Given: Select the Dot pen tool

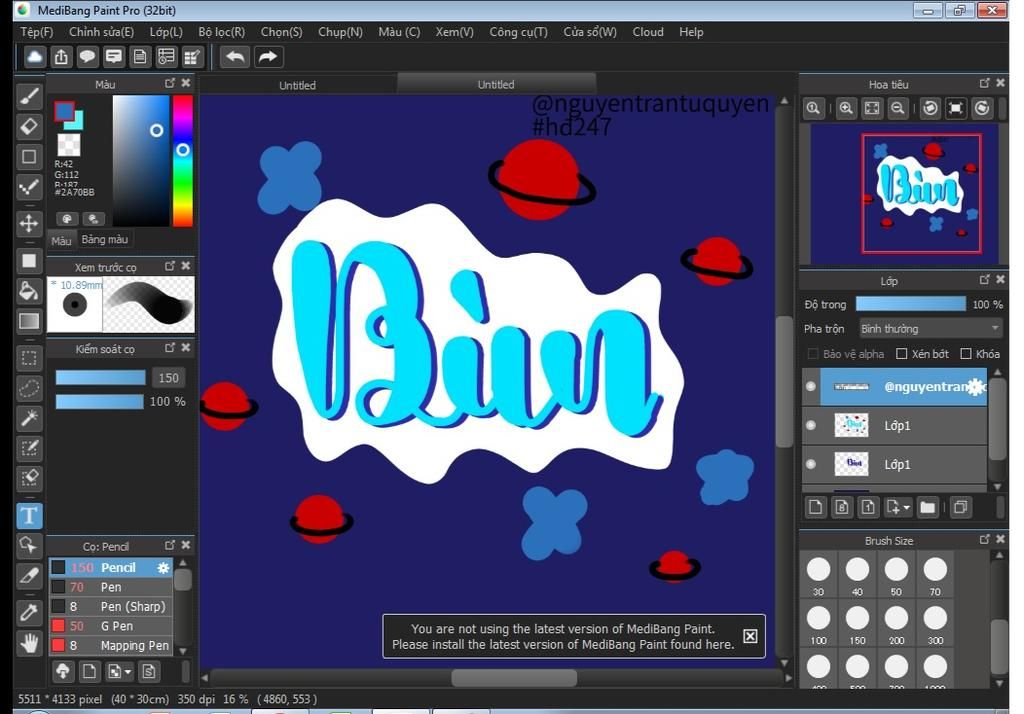Looking at the screenshot, I should (x=29, y=187).
